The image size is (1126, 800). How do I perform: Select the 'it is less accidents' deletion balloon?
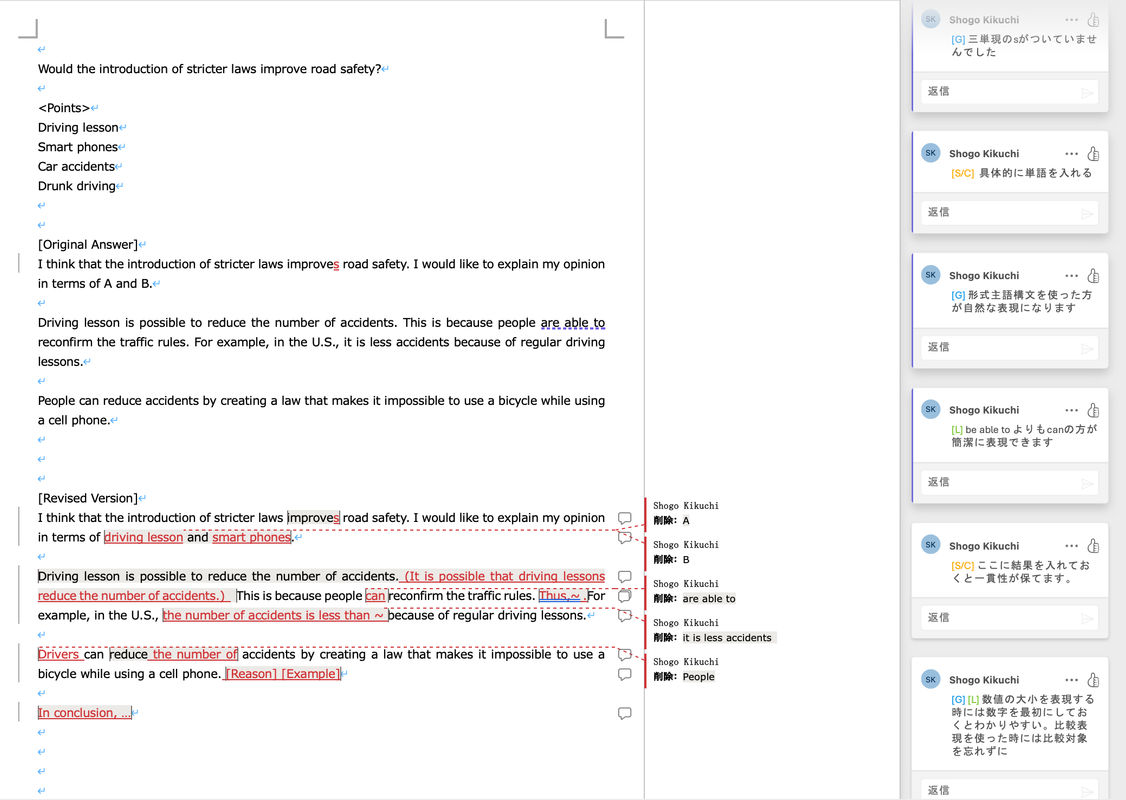pyautogui.click(x=727, y=638)
